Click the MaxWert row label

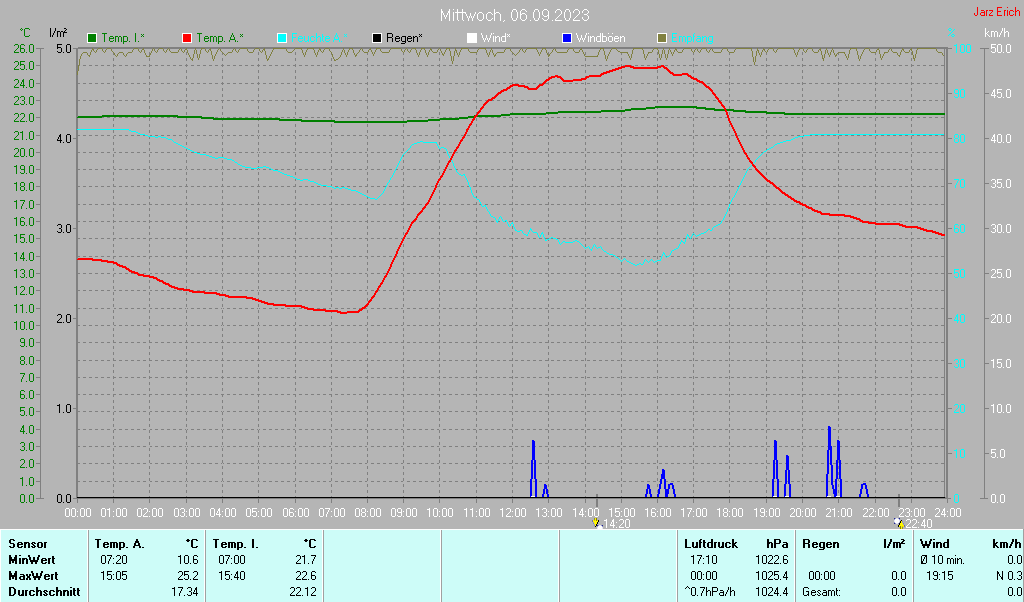pyautogui.click(x=34, y=576)
